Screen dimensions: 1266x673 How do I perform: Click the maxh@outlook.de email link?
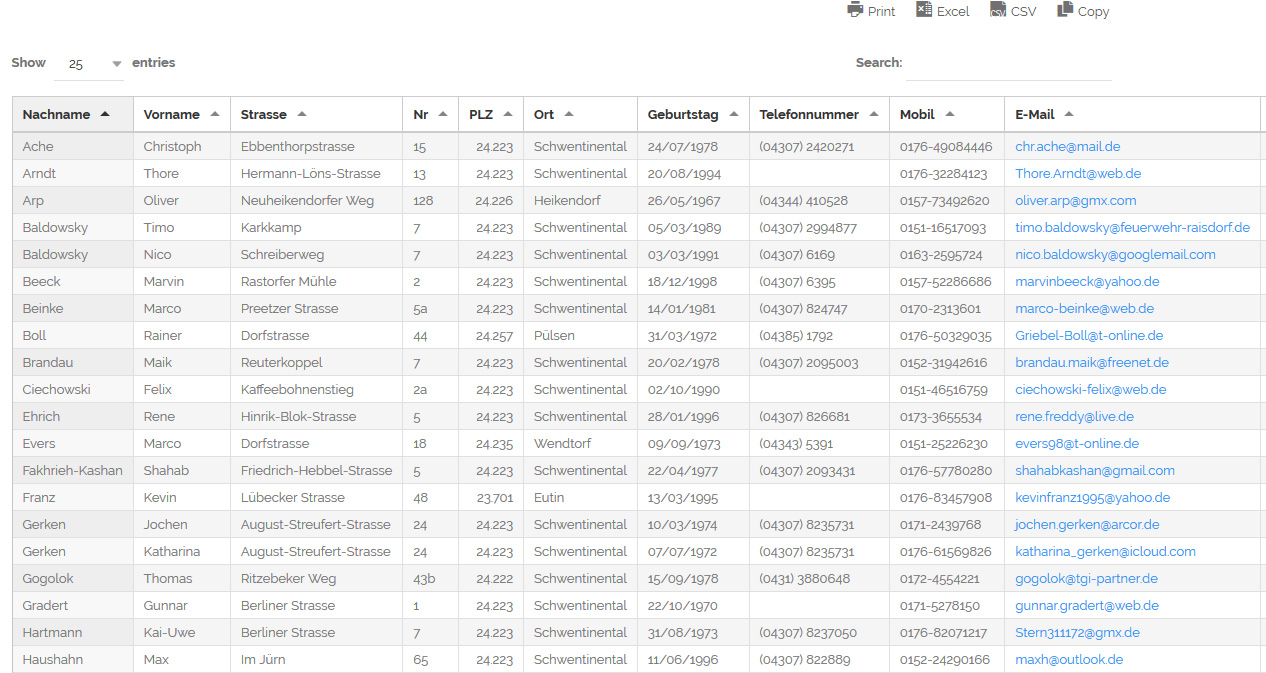click(x=1069, y=659)
